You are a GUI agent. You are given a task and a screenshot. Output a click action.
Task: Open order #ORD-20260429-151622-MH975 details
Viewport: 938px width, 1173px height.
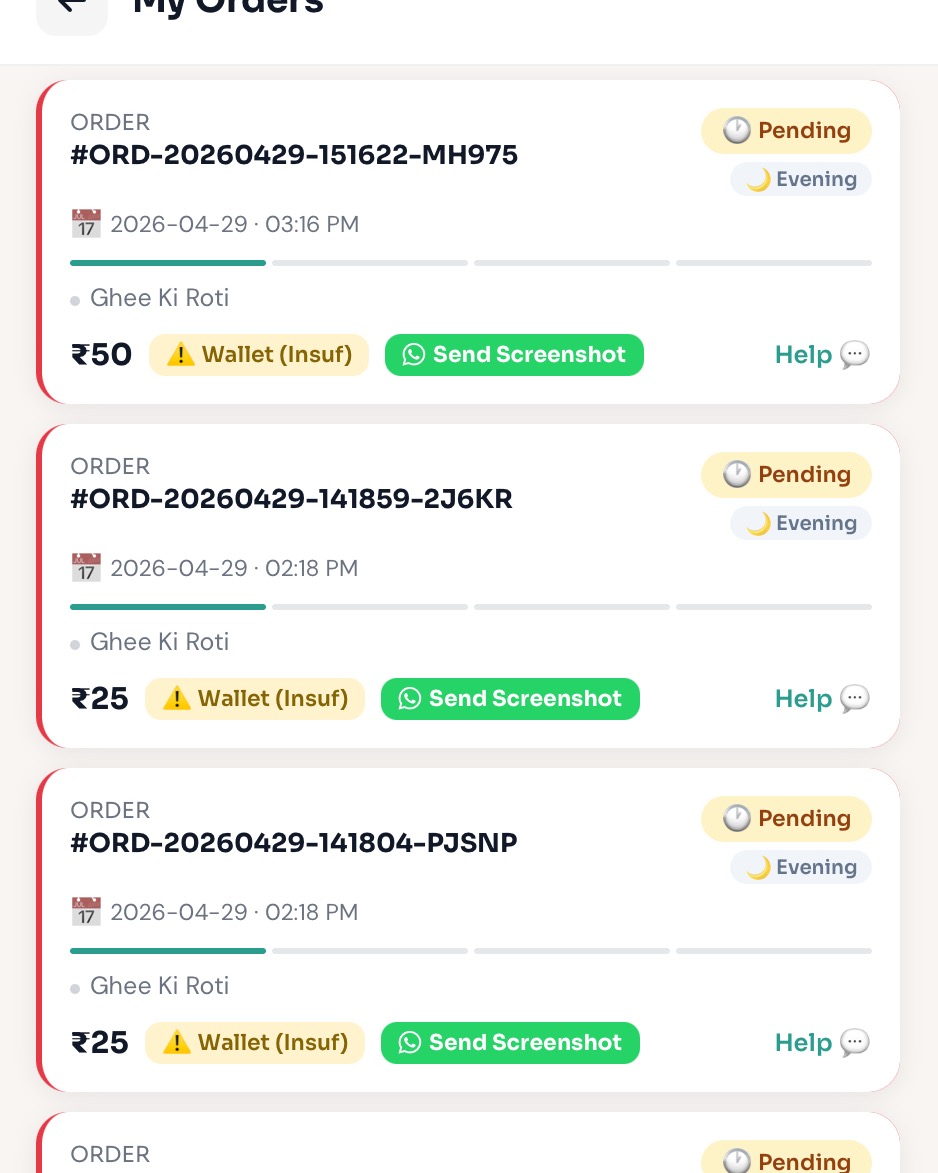point(294,155)
